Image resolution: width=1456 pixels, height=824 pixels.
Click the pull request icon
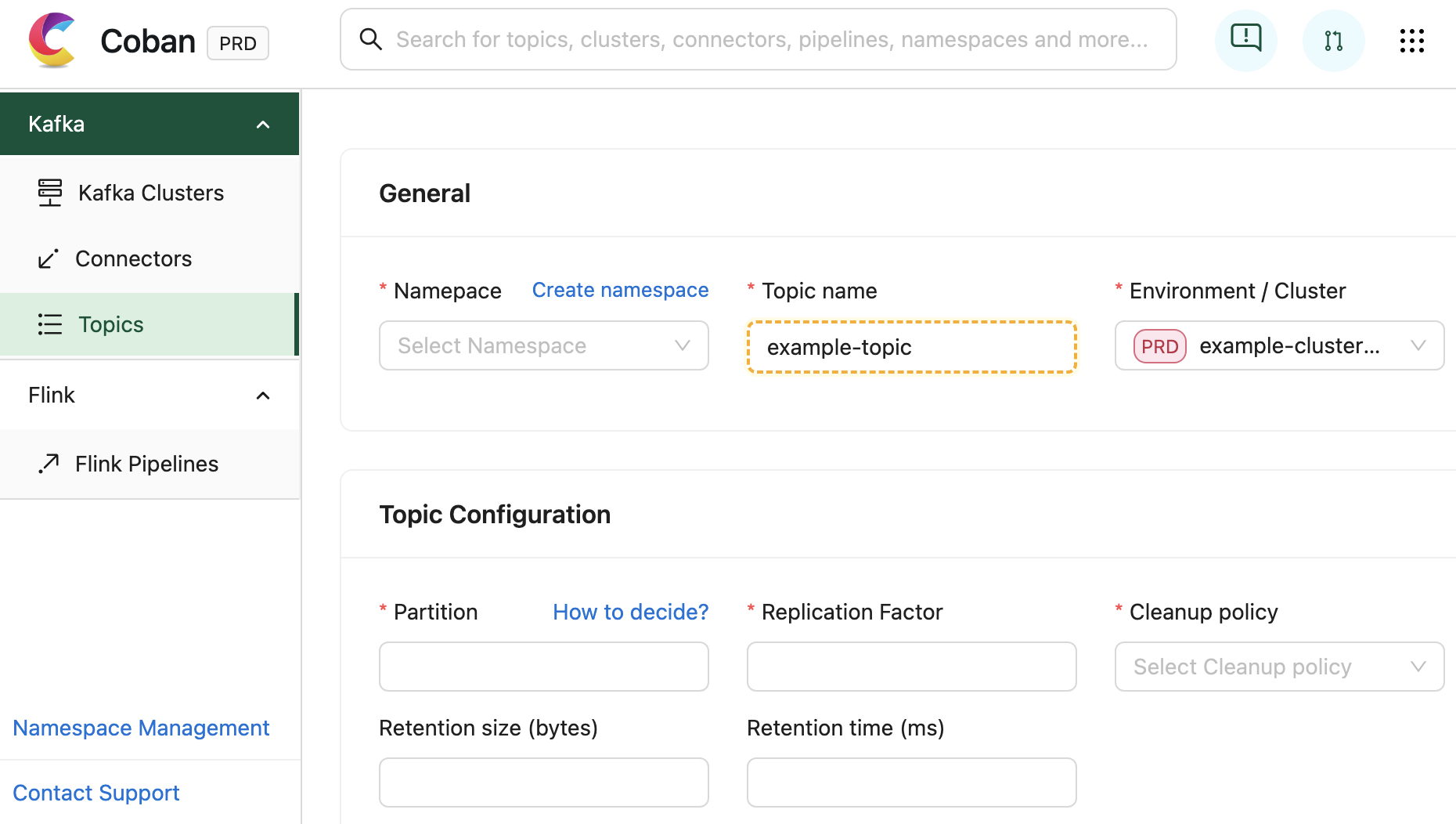tap(1333, 40)
